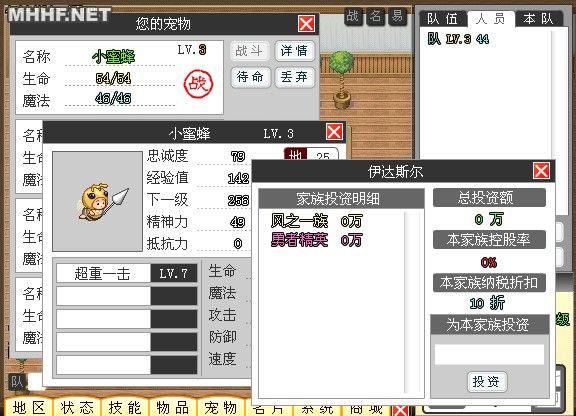
Task: Click the 易 icon above the map
Action: tap(398, 16)
